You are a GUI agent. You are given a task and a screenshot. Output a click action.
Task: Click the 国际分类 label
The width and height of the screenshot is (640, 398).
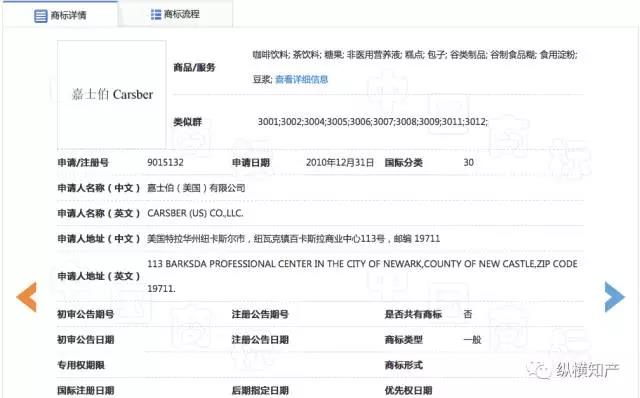[403, 162]
